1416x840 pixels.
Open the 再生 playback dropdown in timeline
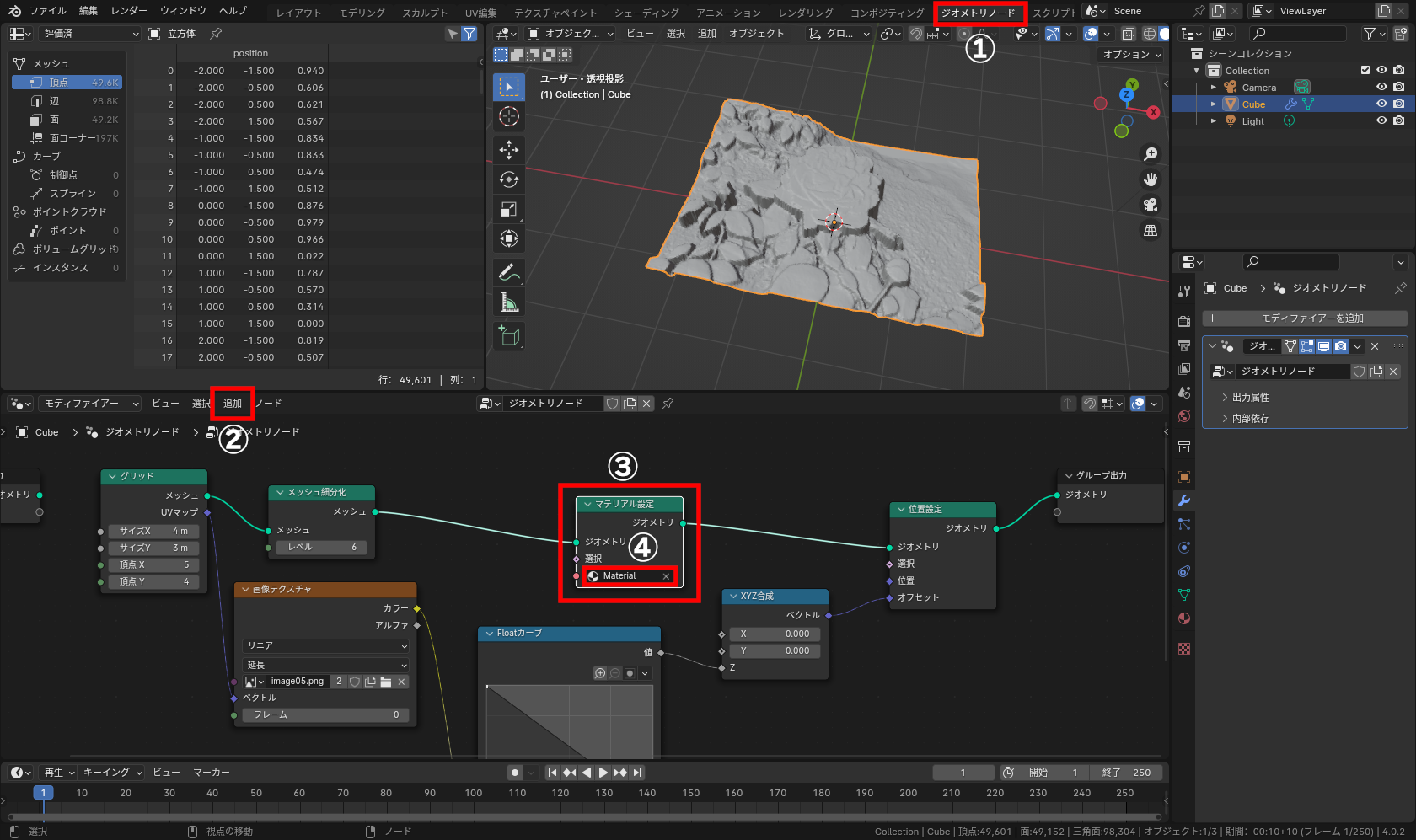(59, 773)
